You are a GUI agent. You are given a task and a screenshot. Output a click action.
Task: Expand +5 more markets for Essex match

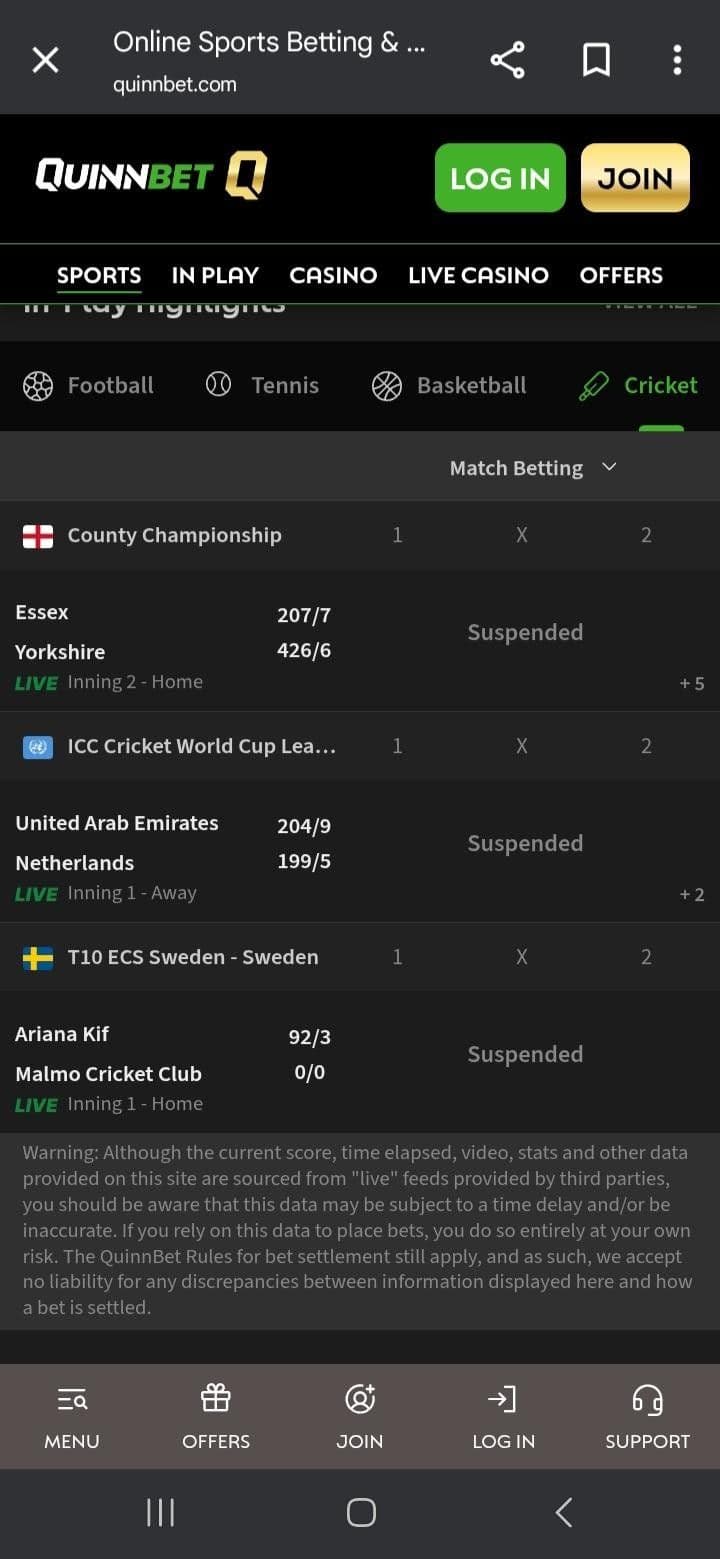tap(692, 684)
